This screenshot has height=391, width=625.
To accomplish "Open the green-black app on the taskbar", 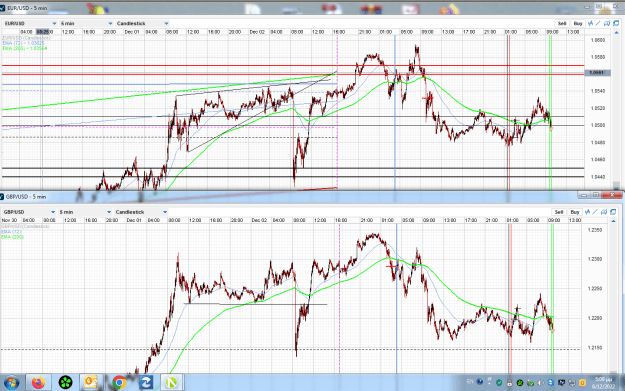I will tap(65, 383).
